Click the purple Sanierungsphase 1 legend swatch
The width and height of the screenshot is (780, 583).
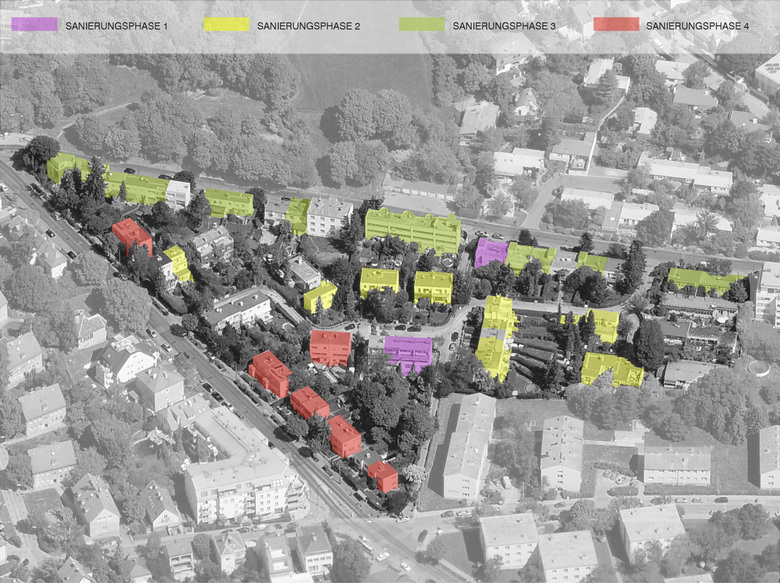point(34,24)
